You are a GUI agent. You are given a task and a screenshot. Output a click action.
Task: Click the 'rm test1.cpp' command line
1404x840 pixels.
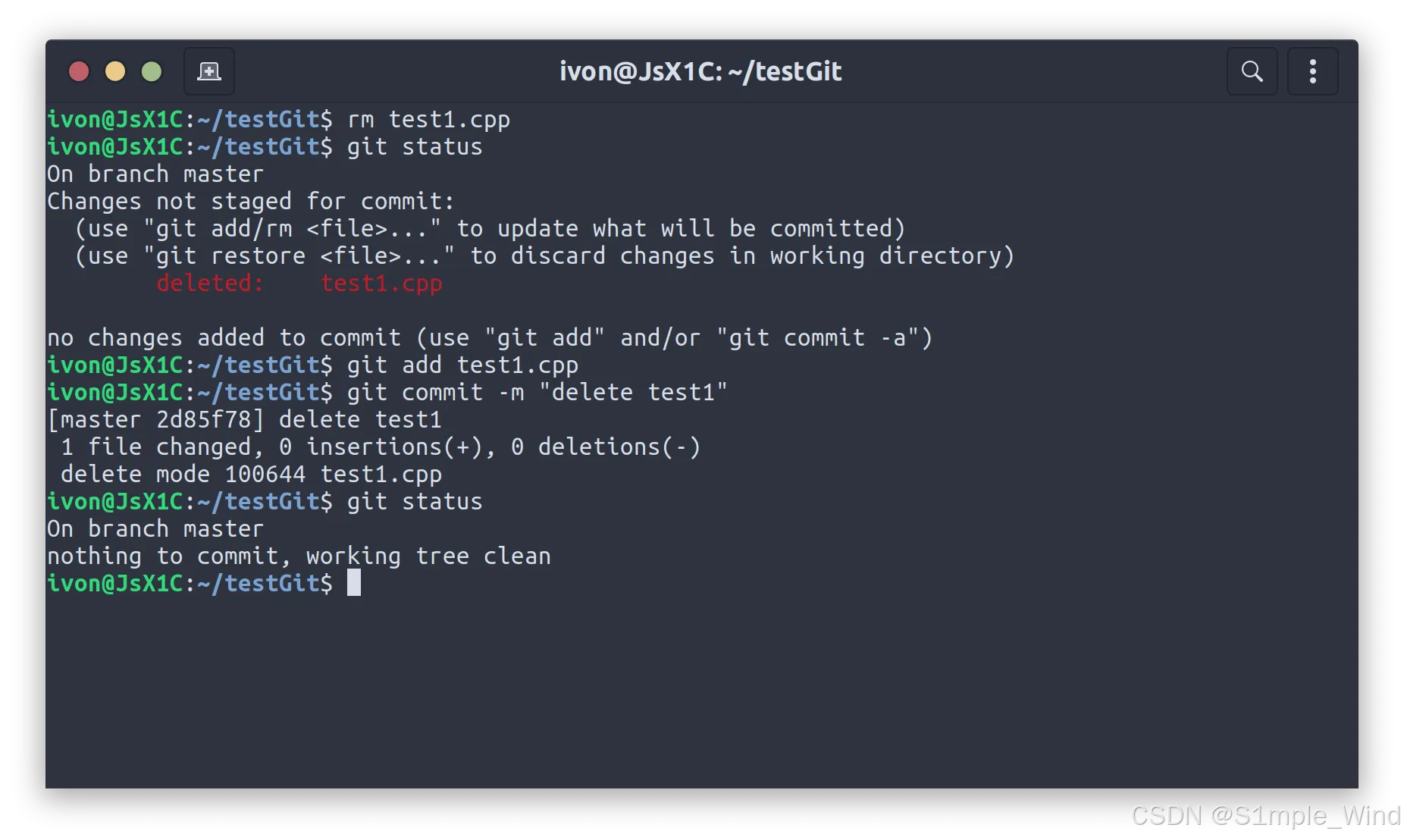[x=428, y=120]
